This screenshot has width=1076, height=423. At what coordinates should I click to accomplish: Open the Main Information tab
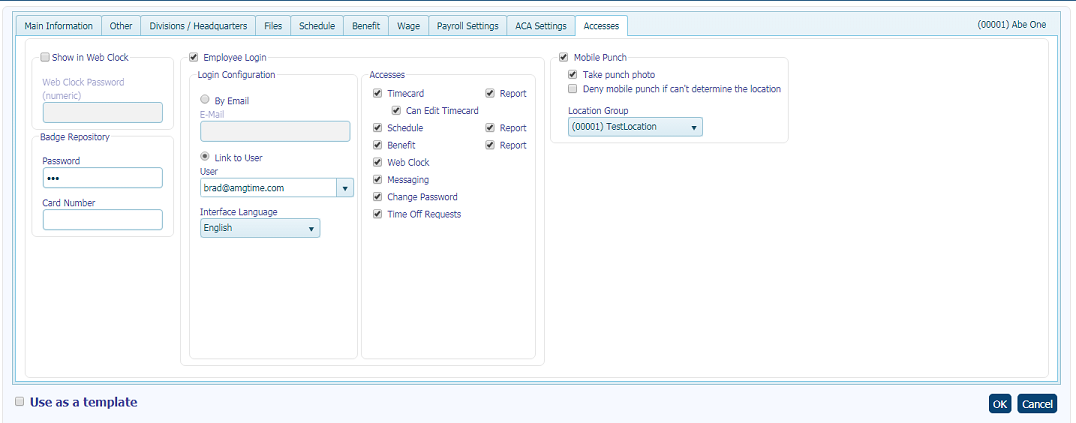click(x=59, y=25)
